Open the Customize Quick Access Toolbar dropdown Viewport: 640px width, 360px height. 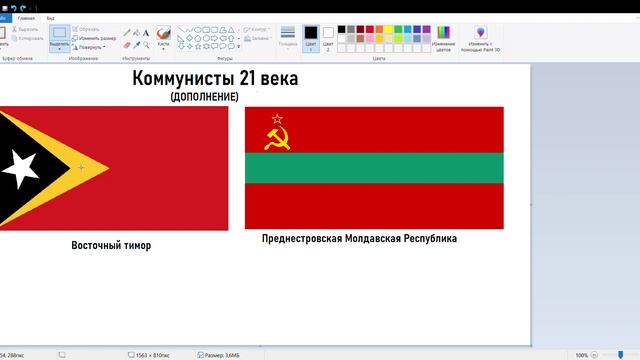pyautogui.click(x=31, y=8)
